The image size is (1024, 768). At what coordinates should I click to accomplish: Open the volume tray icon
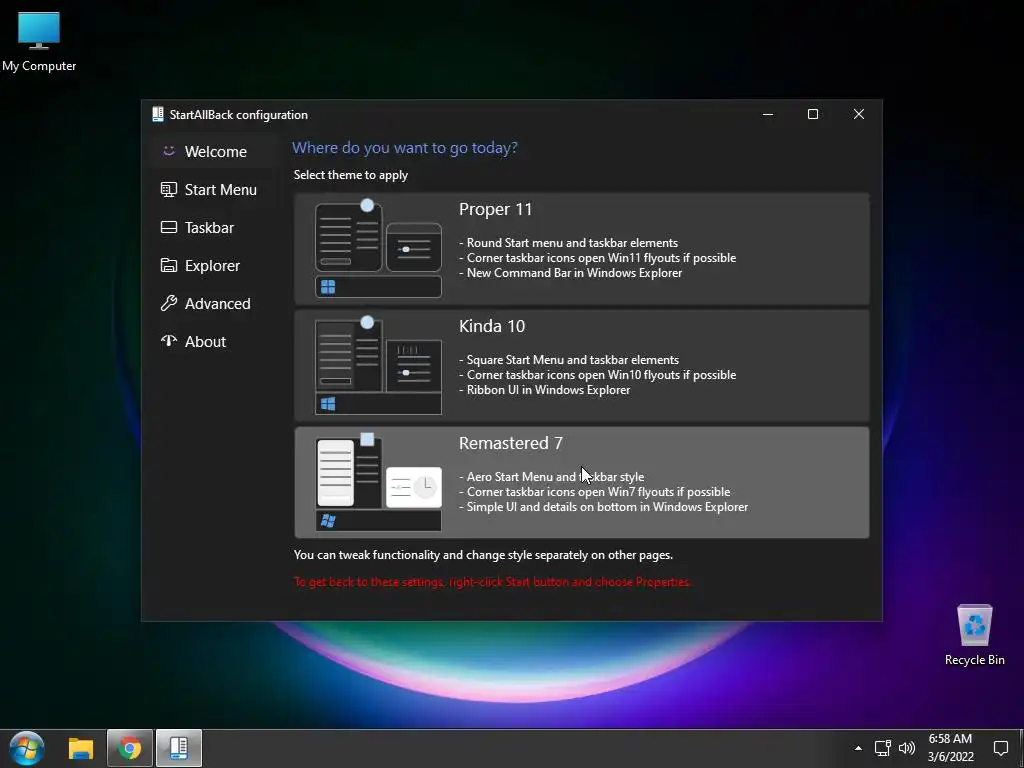[x=906, y=748]
